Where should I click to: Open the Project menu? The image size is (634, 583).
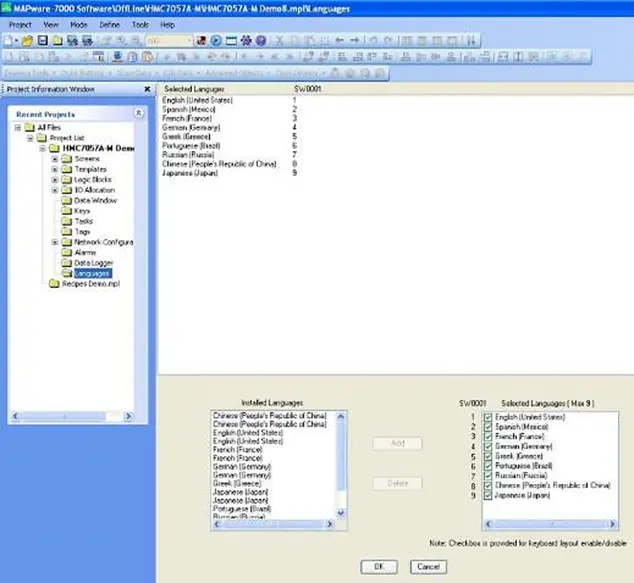click(x=20, y=25)
